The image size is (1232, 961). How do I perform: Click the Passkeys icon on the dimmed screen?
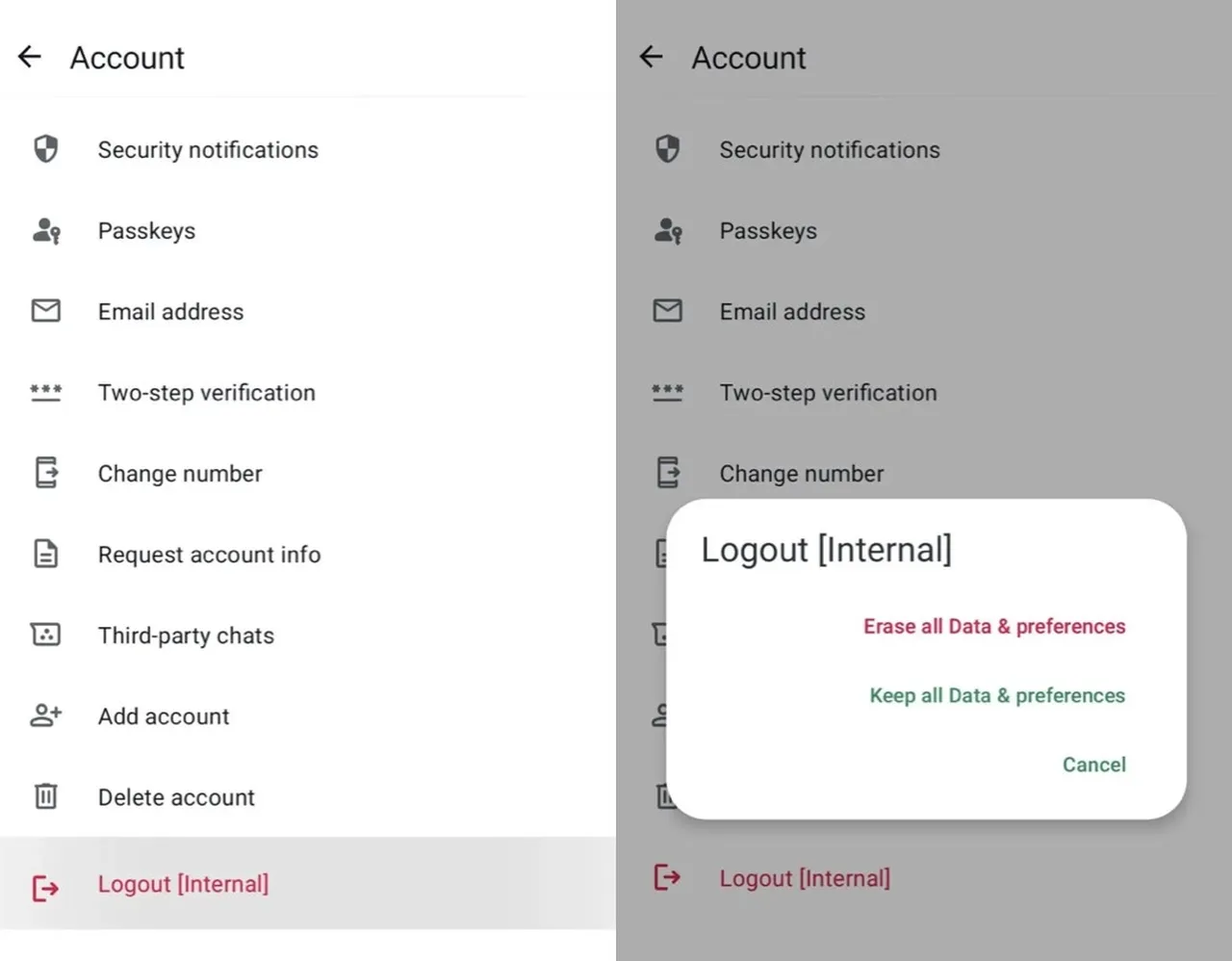tap(668, 230)
